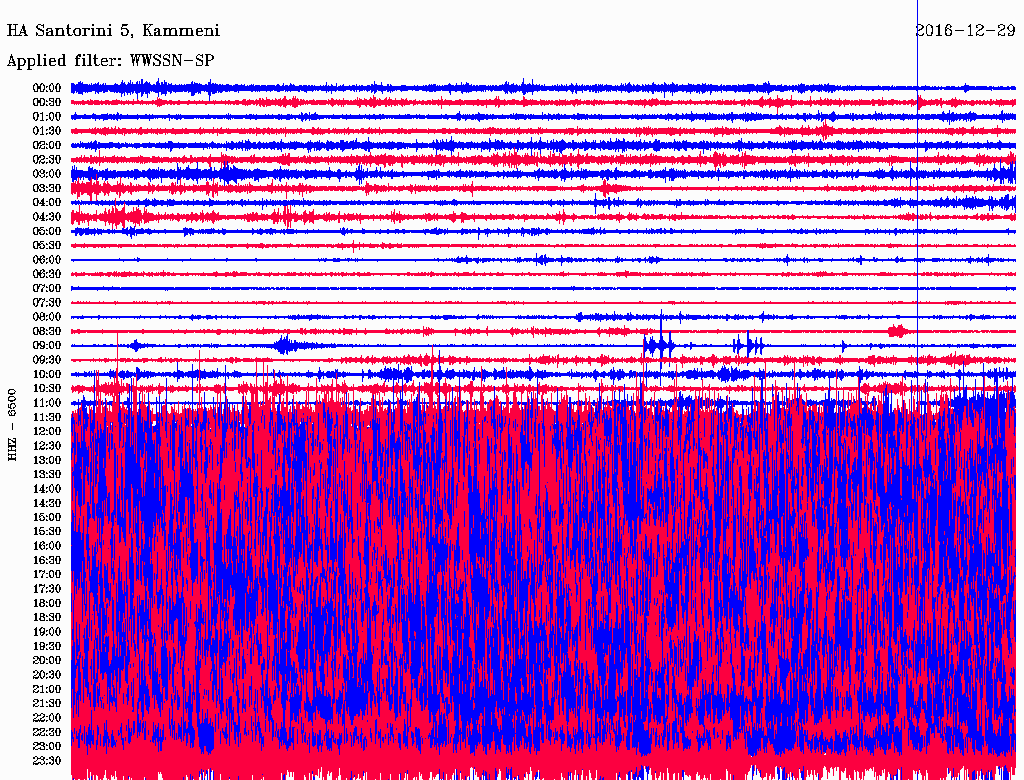Select the 04:00 time row label

click(x=47, y=203)
